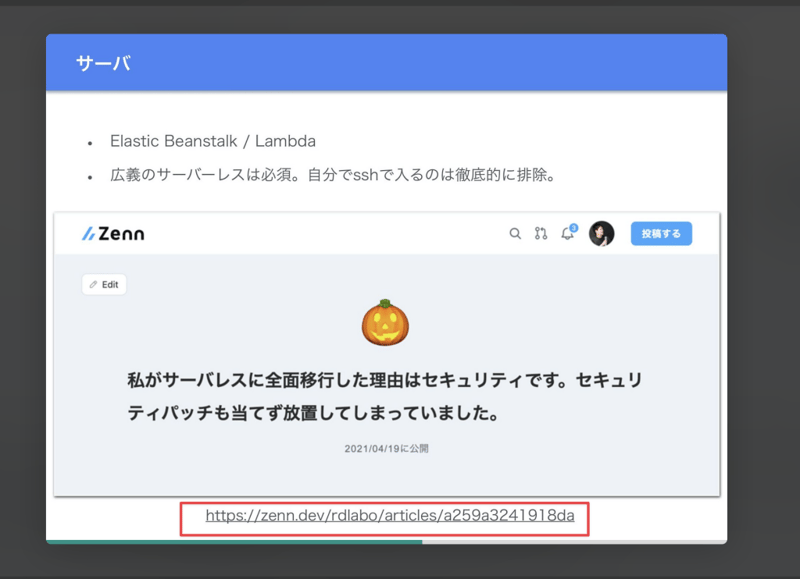The image size is (800, 579).
Task: Open notifications via the bell icon
Action: [567, 234]
